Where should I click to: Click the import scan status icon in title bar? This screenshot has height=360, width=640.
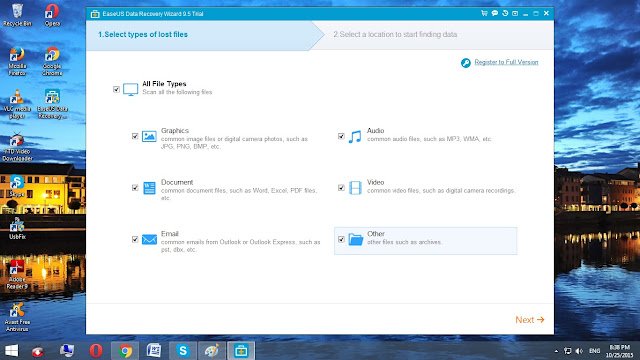pos(505,13)
